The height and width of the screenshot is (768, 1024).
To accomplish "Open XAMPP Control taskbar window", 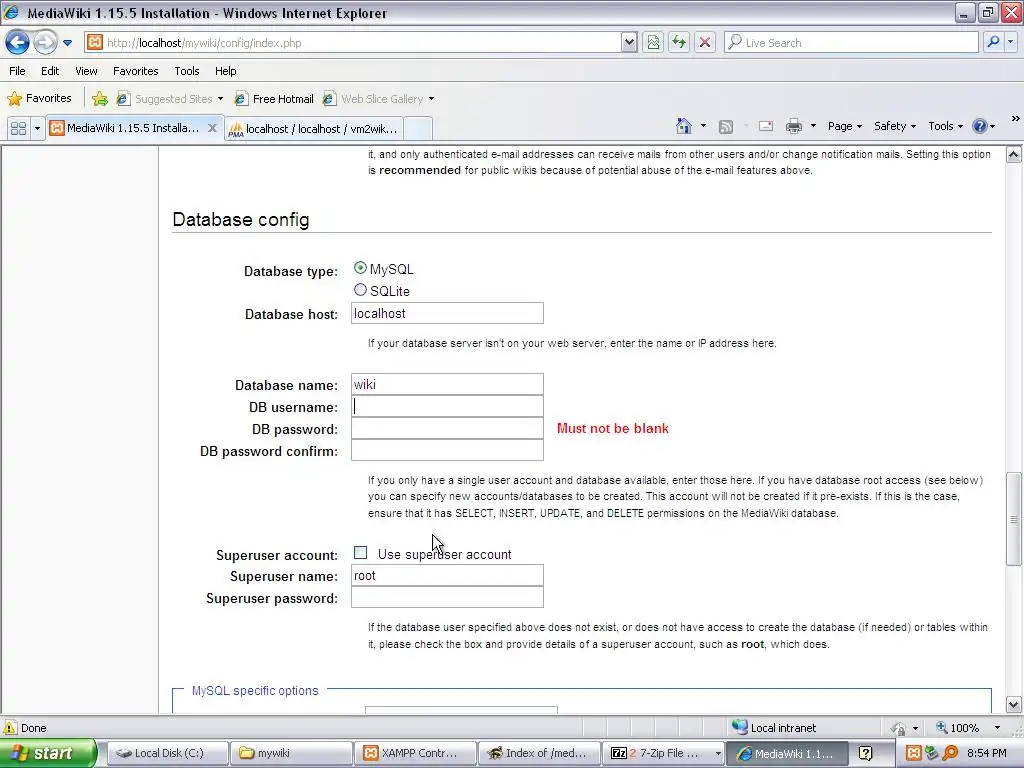I will click(x=415, y=753).
